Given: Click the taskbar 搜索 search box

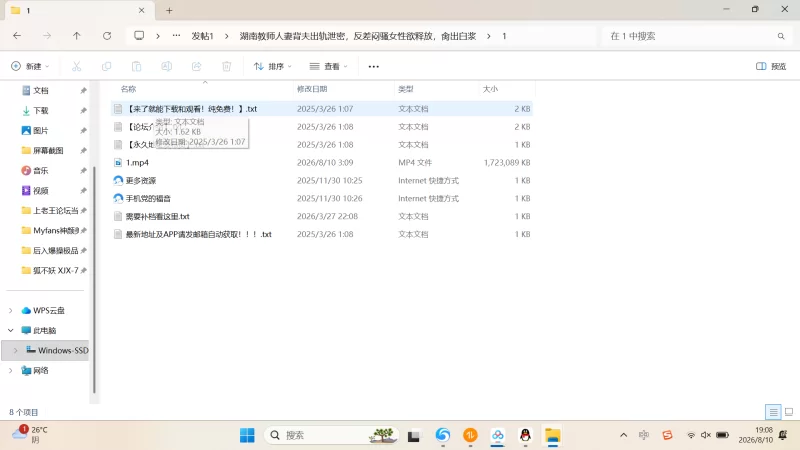Looking at the screenshot, I should tap(332, 435).
